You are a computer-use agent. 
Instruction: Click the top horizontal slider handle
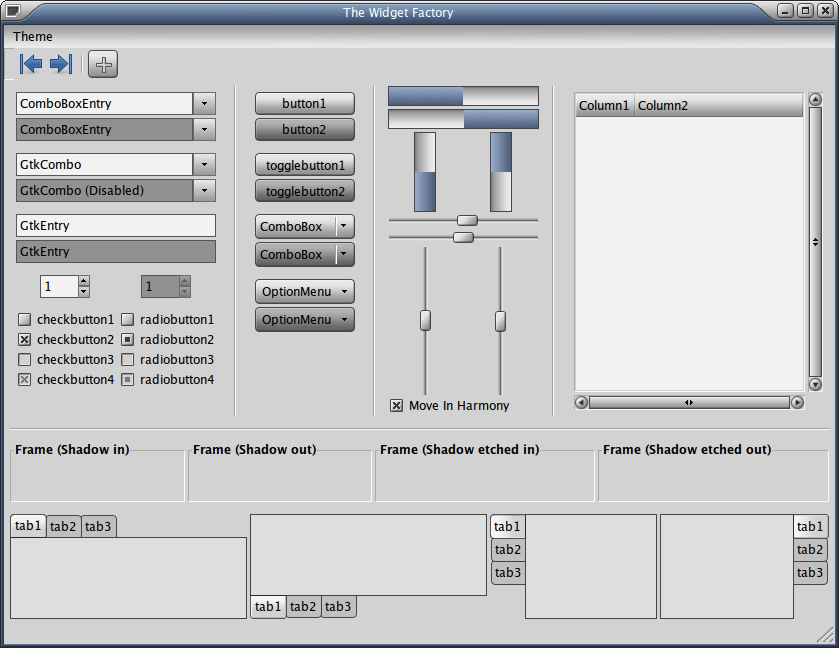coord(467,220)
